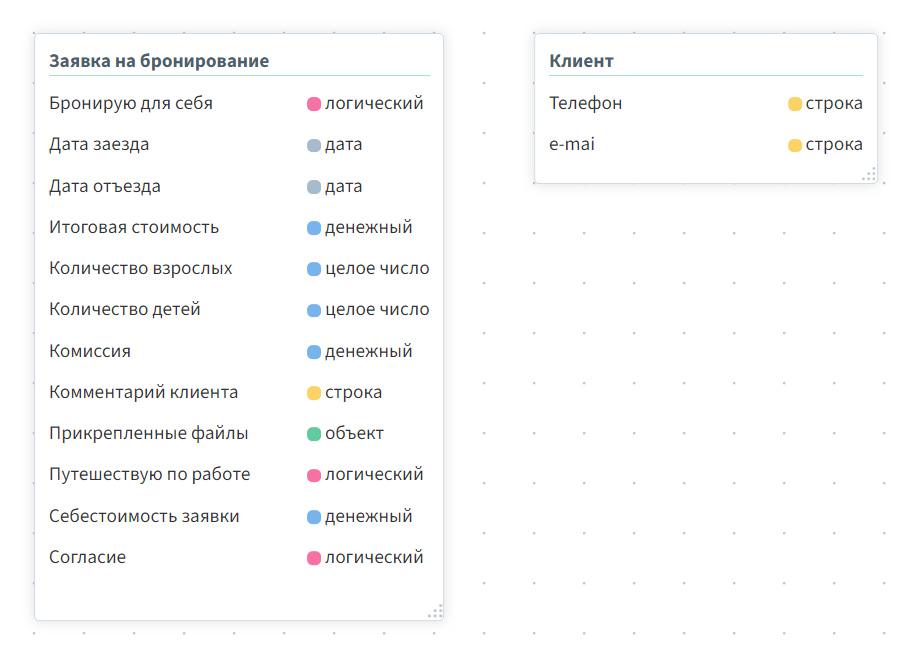The height and width of the screenshot is (650, 903).
Task: Click the resize grip of the Клиент card
Action: coord(869,174)
